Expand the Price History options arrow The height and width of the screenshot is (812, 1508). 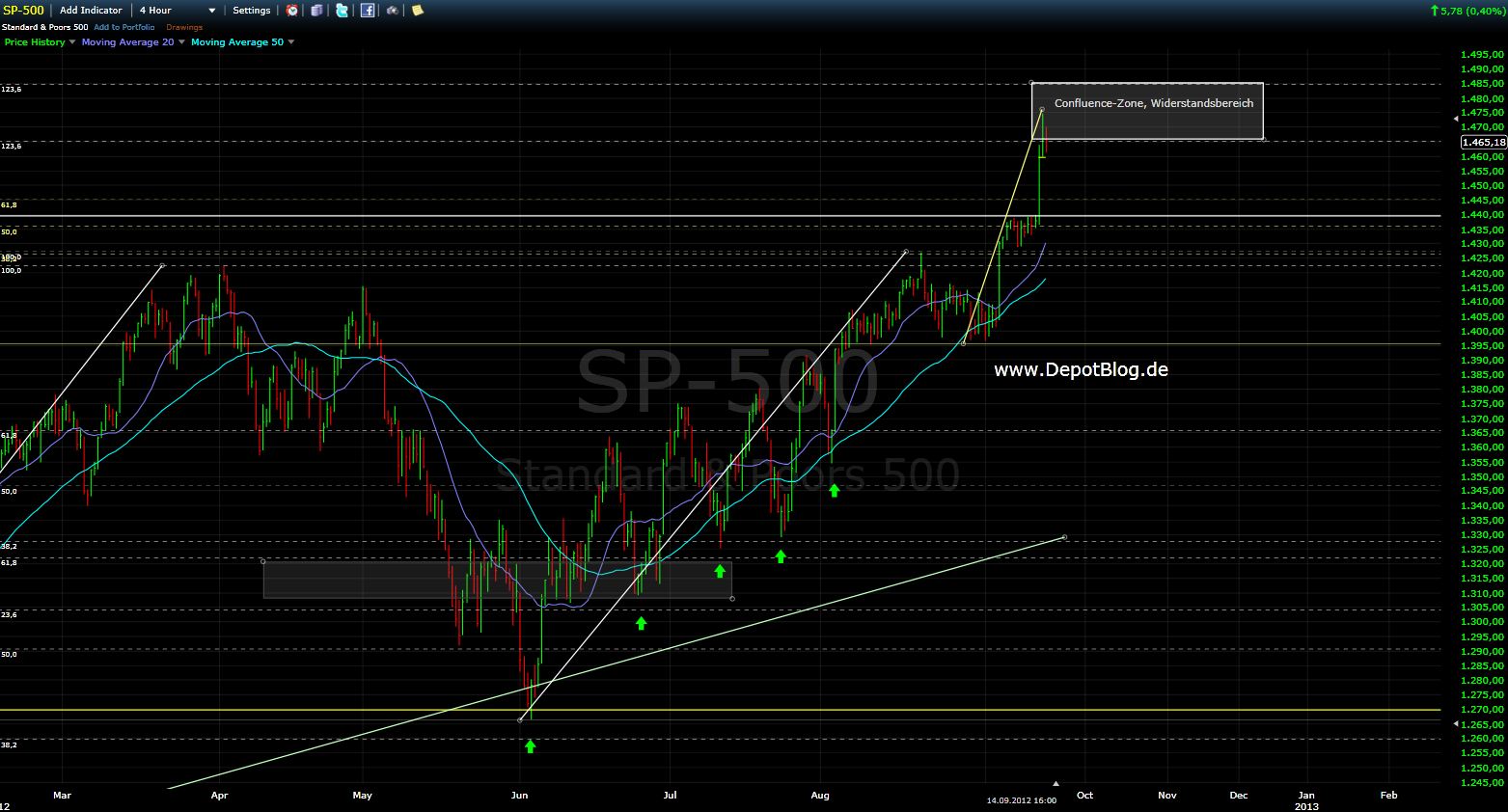point(72,42)
